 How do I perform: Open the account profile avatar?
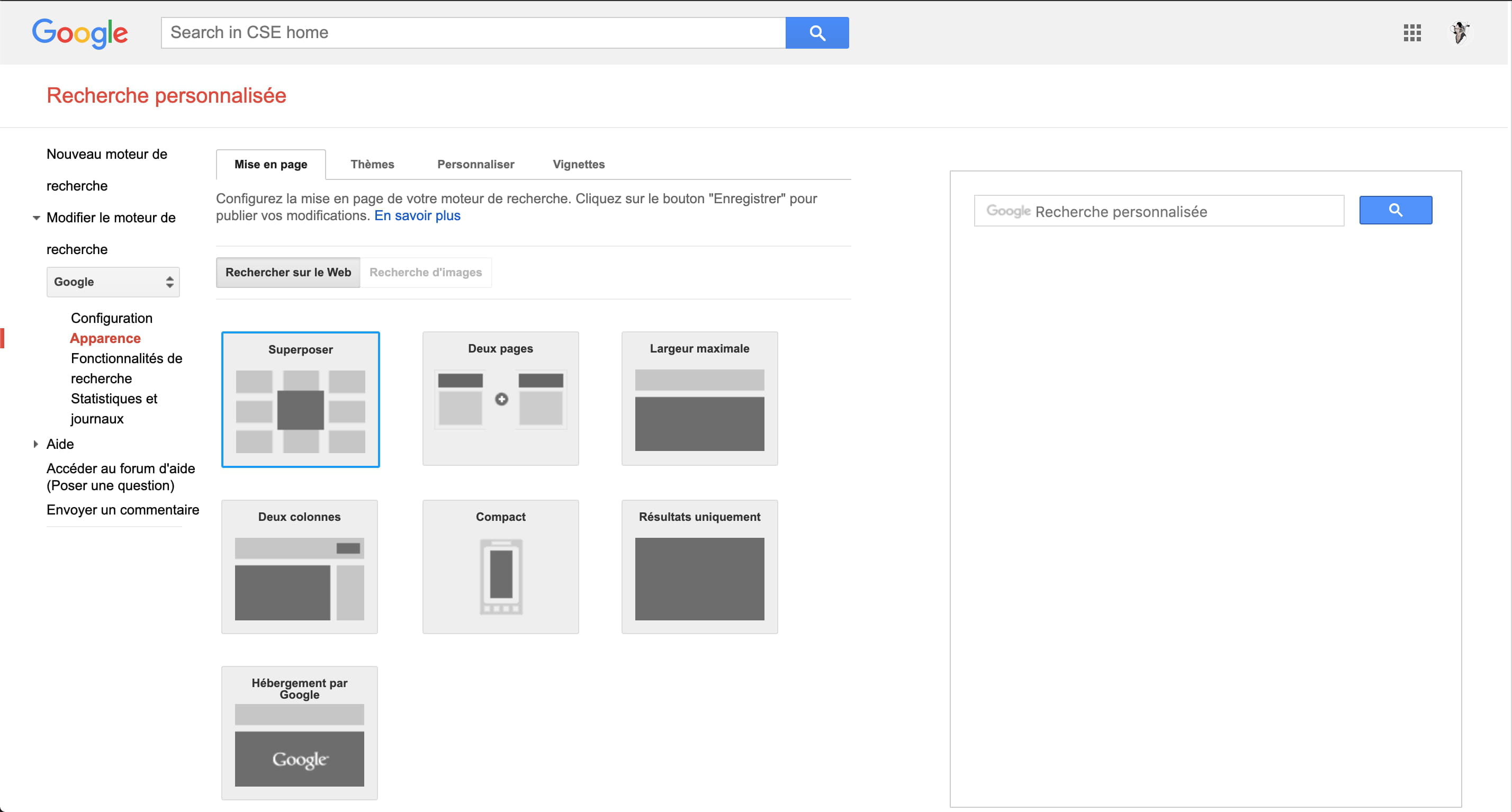tap(1460, 32)
